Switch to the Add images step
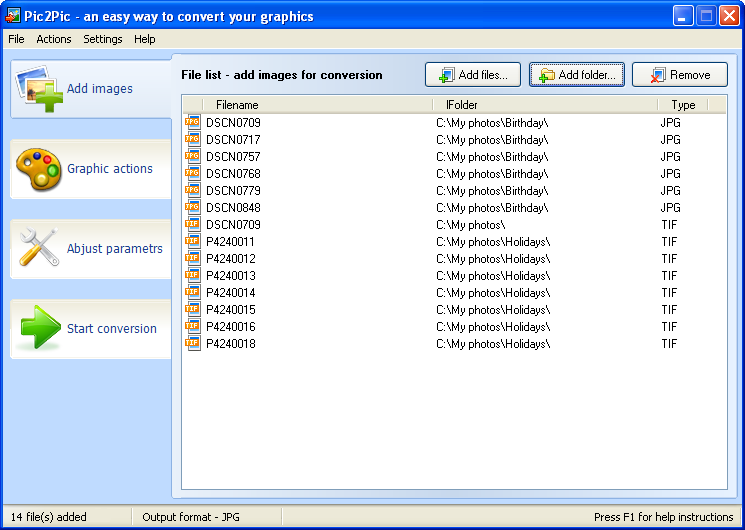The width and height of the screenshot is (745, 530). tap(91, 89)
